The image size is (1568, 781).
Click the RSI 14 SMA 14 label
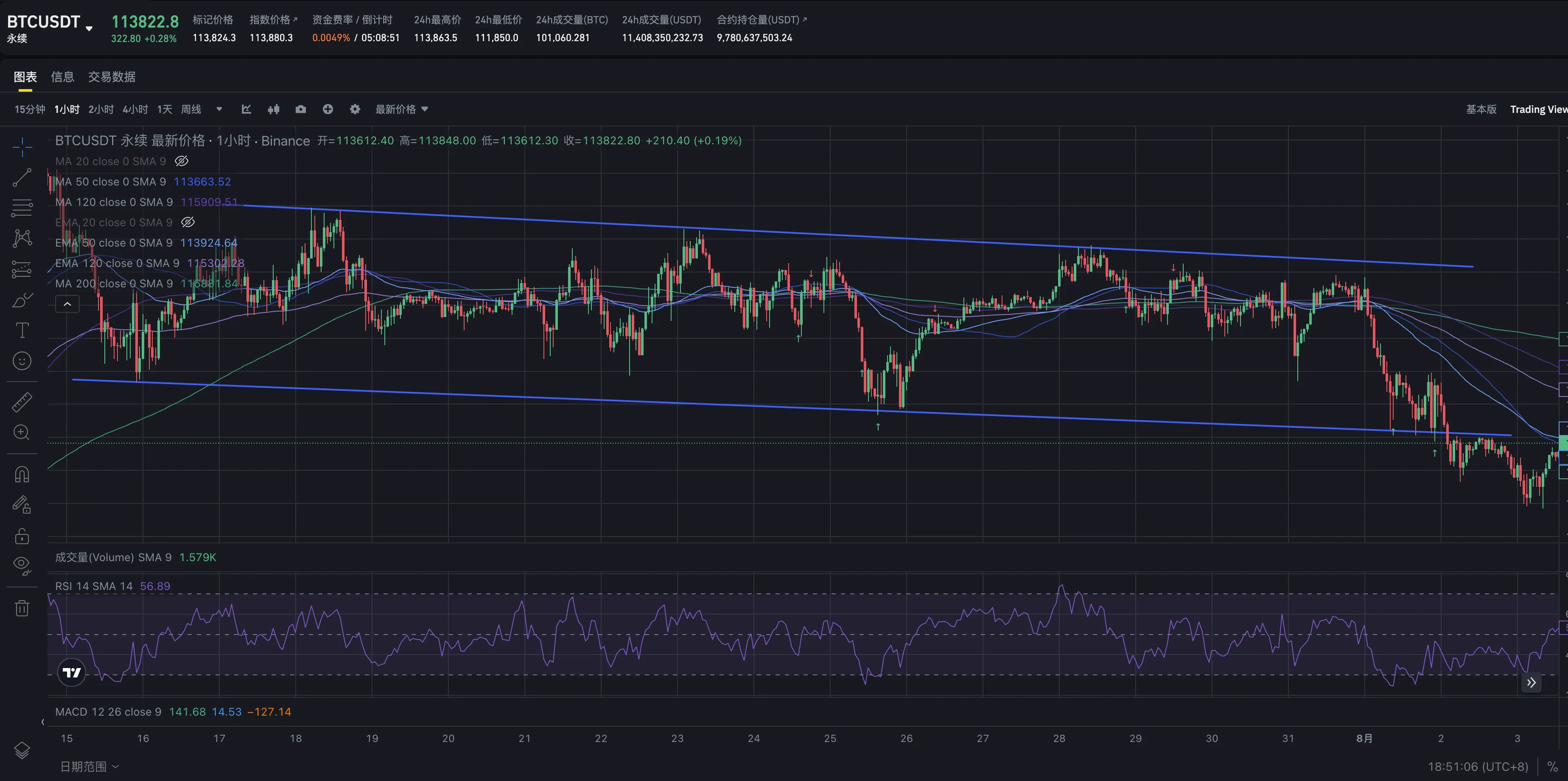click(x=94, y=586)
